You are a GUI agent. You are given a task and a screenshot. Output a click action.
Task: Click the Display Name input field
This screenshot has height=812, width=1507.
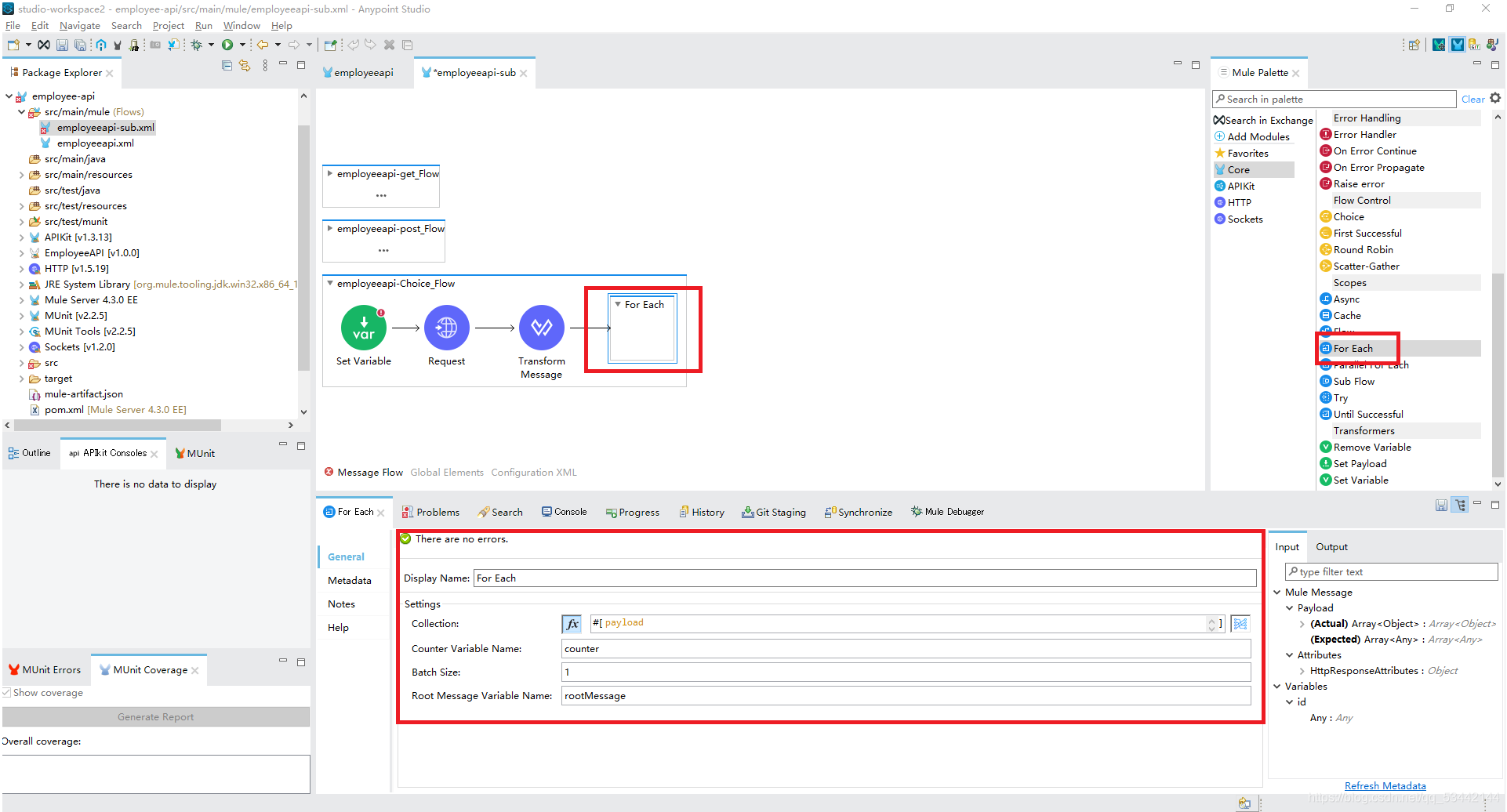click(865, 578)
